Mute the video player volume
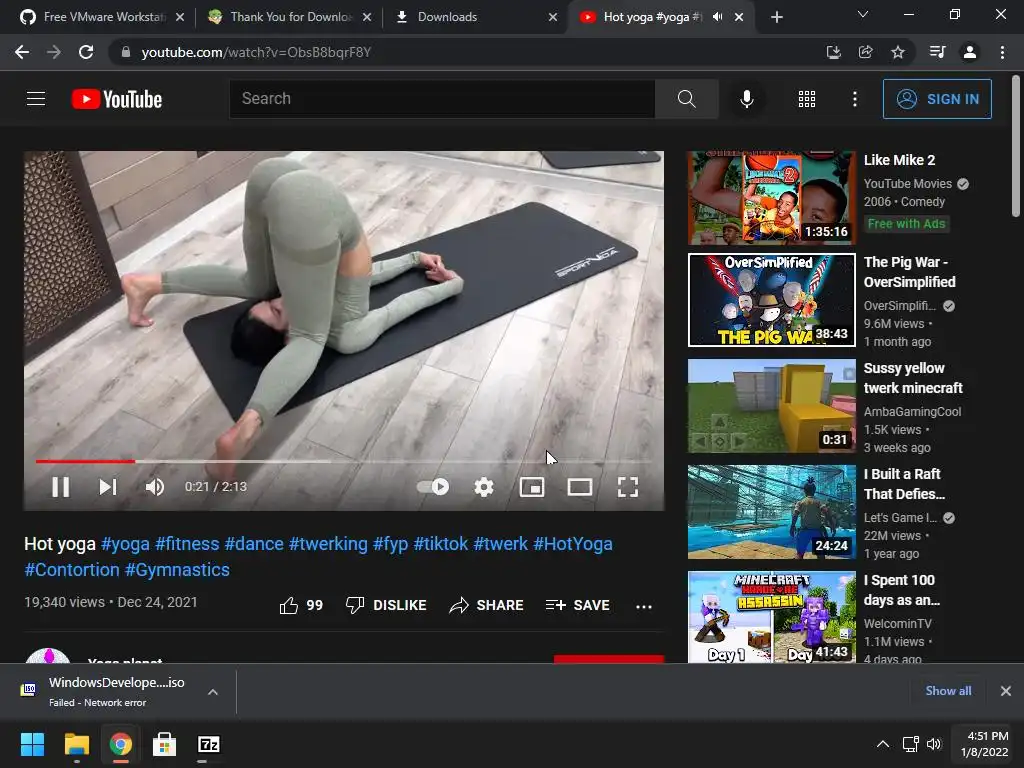Viewport: 1024px width, 768px height. click(155, 487)
